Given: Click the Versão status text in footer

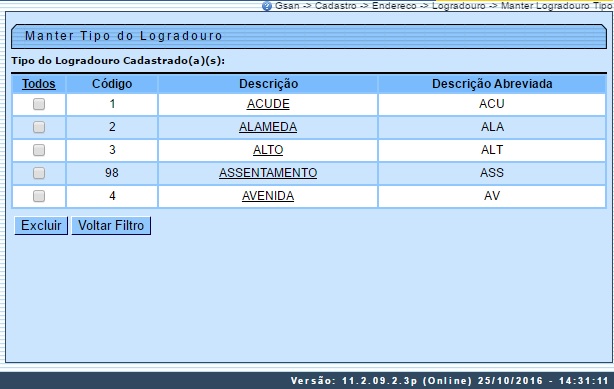Looking at the screenshot, I should pyautogui.click(x=450, y=381).
